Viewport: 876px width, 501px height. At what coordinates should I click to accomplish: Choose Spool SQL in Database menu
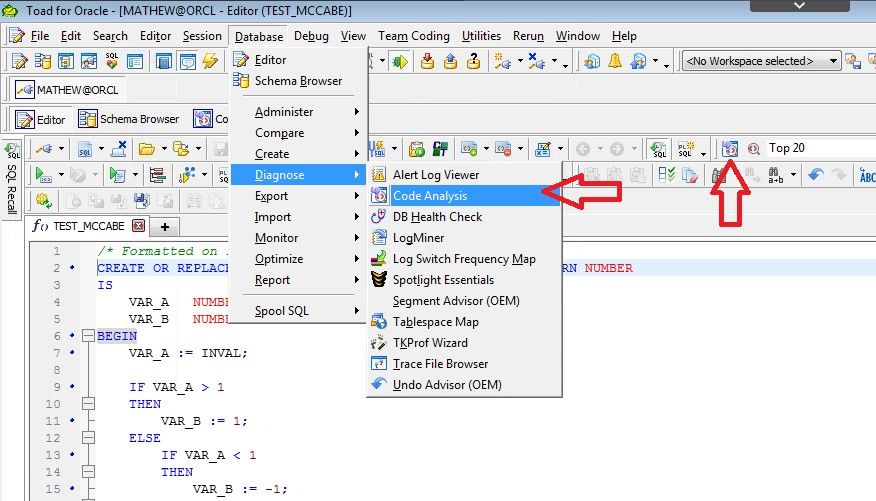299,311
